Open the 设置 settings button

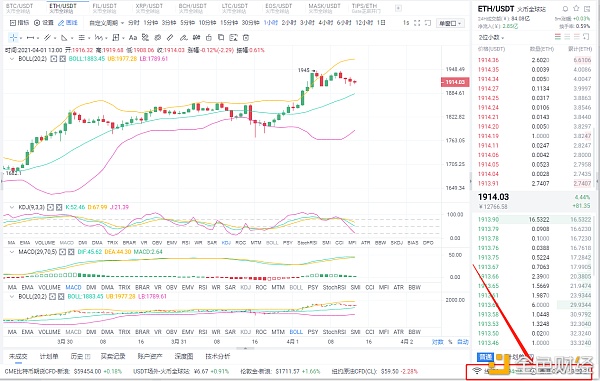point(44,23)
